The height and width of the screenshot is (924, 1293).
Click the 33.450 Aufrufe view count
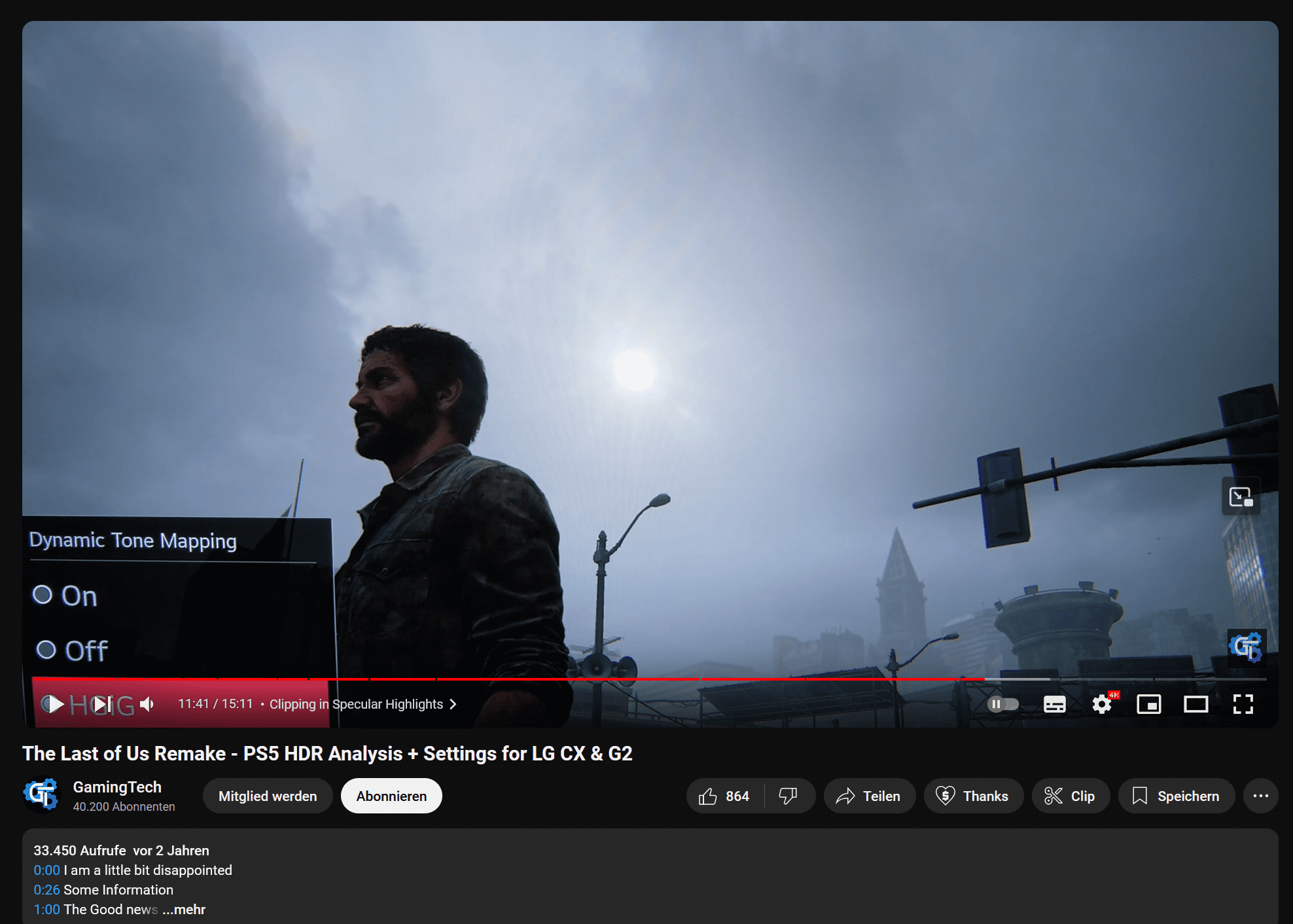coord(80,851)
